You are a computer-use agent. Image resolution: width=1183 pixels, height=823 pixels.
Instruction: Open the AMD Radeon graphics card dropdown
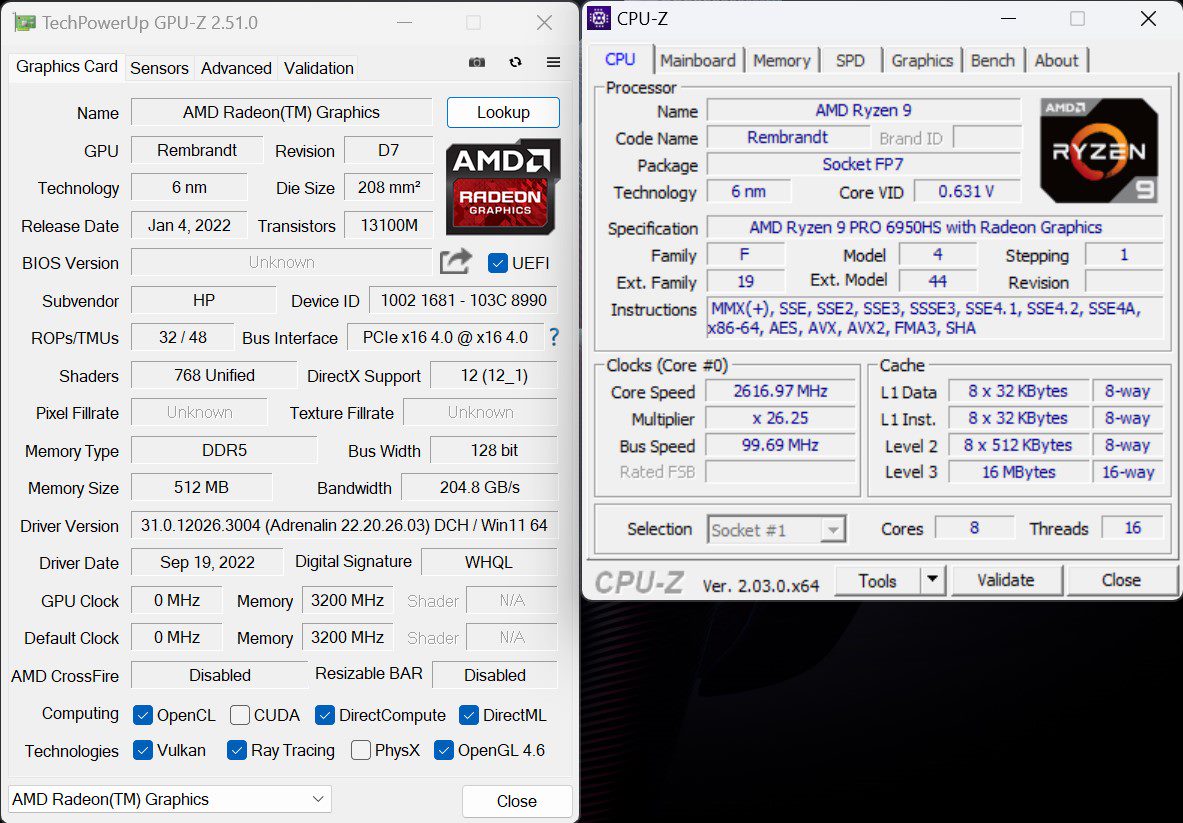170,799
